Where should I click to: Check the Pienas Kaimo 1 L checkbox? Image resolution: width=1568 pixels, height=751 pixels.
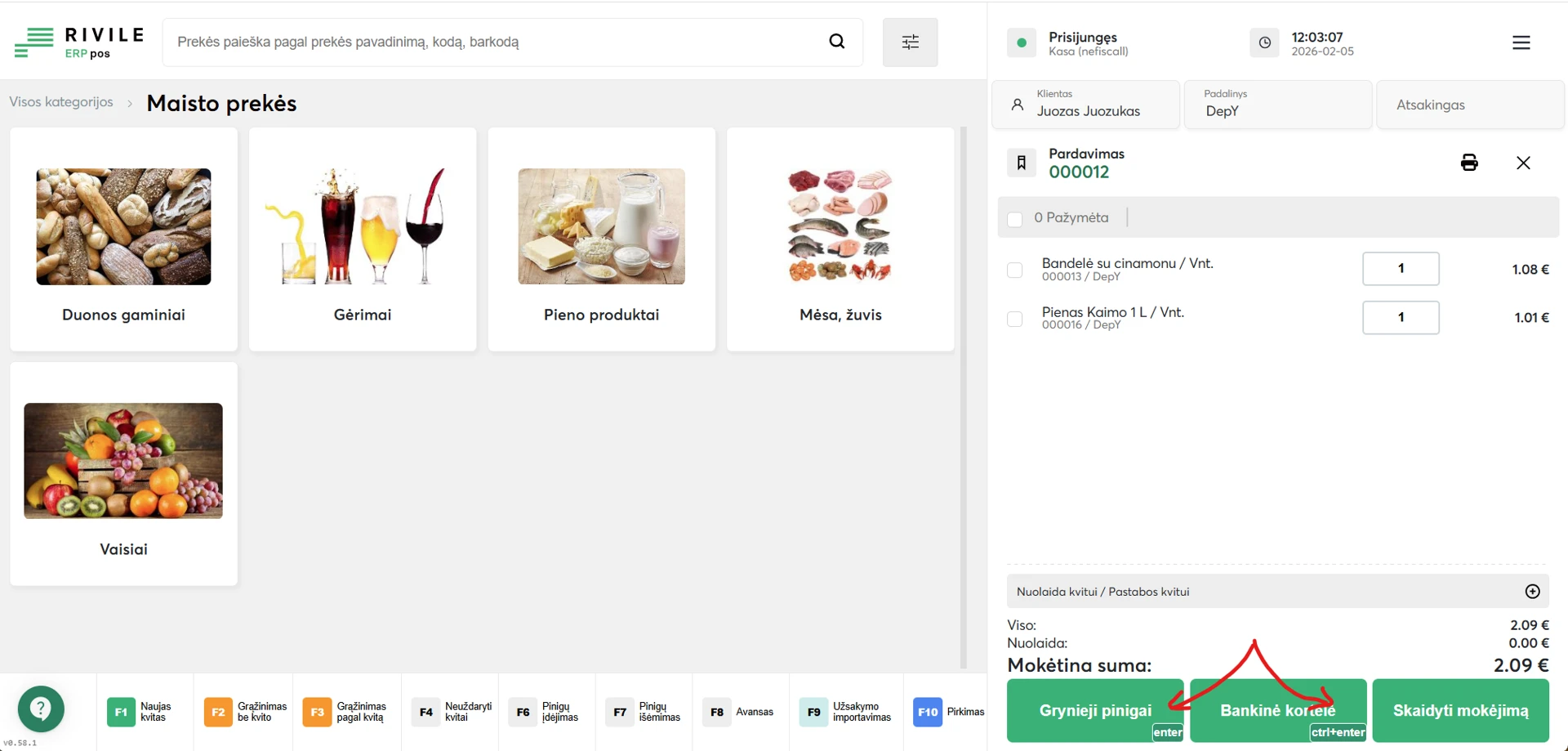pos(1015,319)
